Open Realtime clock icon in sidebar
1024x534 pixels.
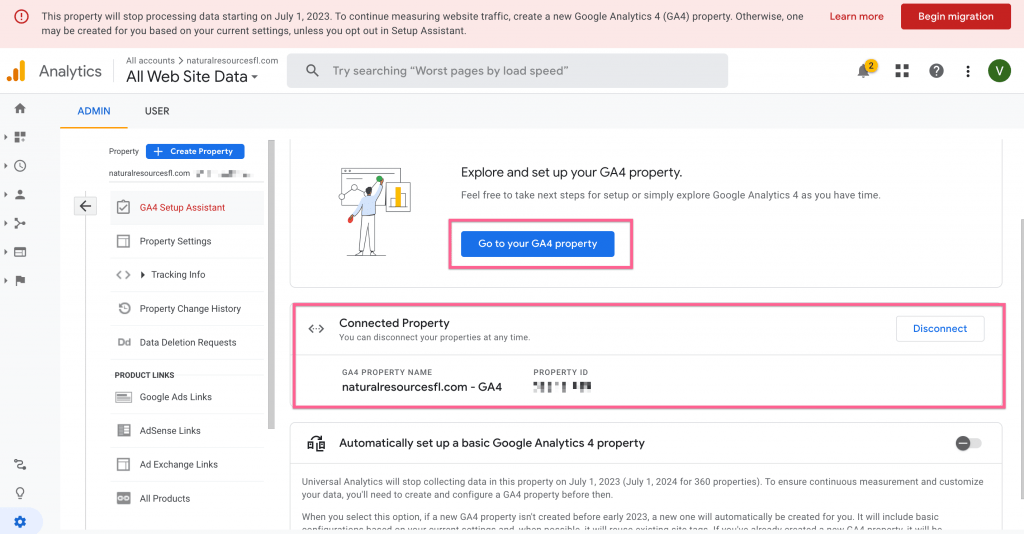(x=20, y=166)
